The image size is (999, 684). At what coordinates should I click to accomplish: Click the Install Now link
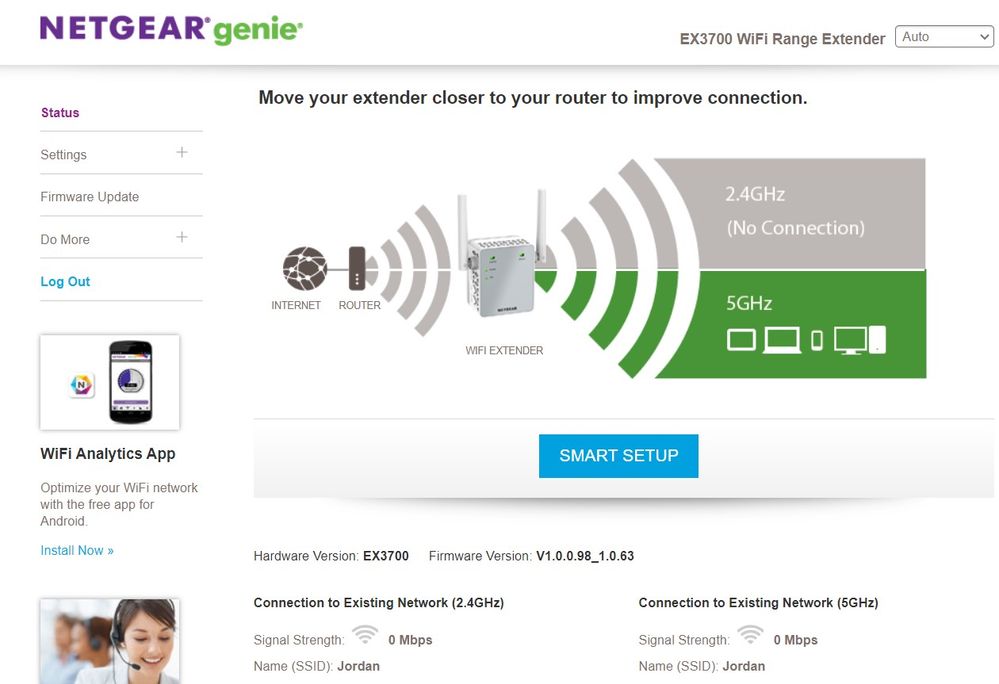[77, 550]
